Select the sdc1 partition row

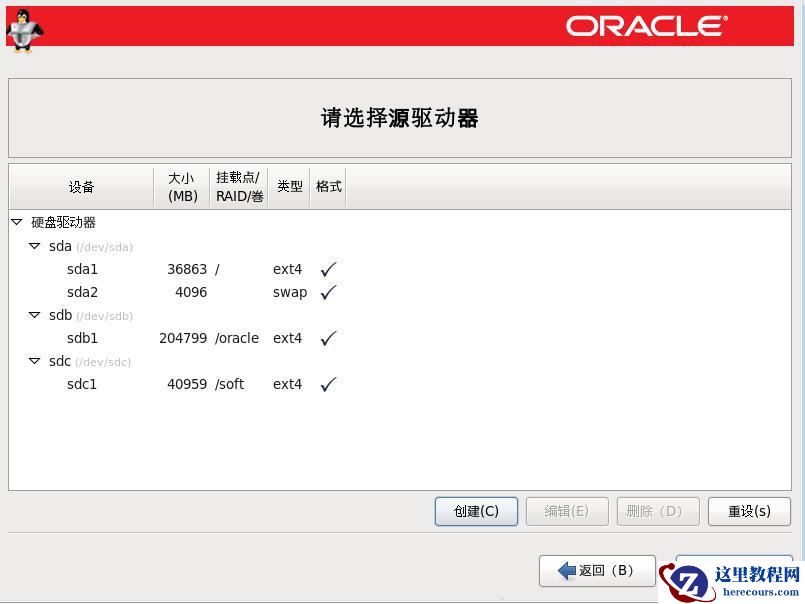click(x=399, y=384)
